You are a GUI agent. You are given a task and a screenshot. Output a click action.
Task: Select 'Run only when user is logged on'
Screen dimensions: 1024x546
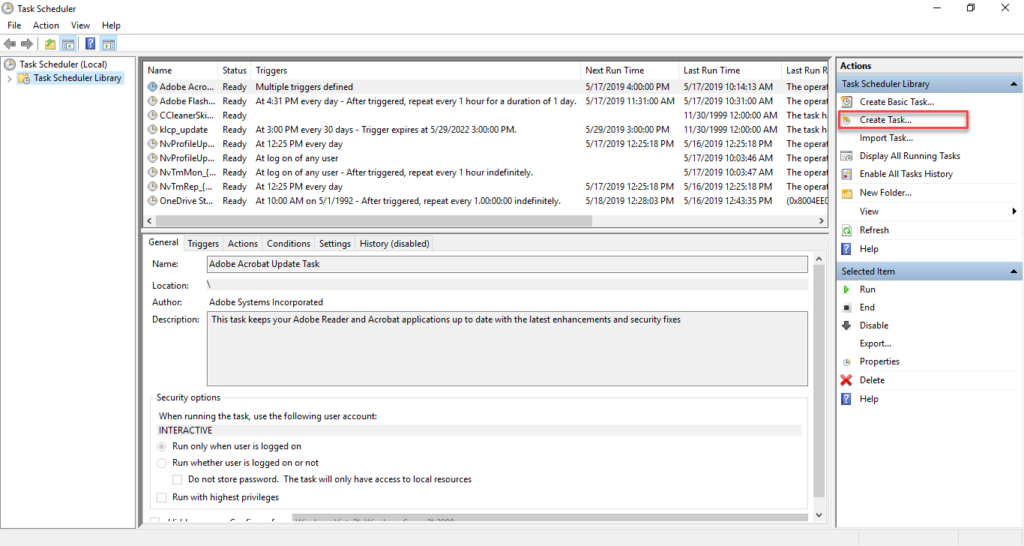pos(162,446)
